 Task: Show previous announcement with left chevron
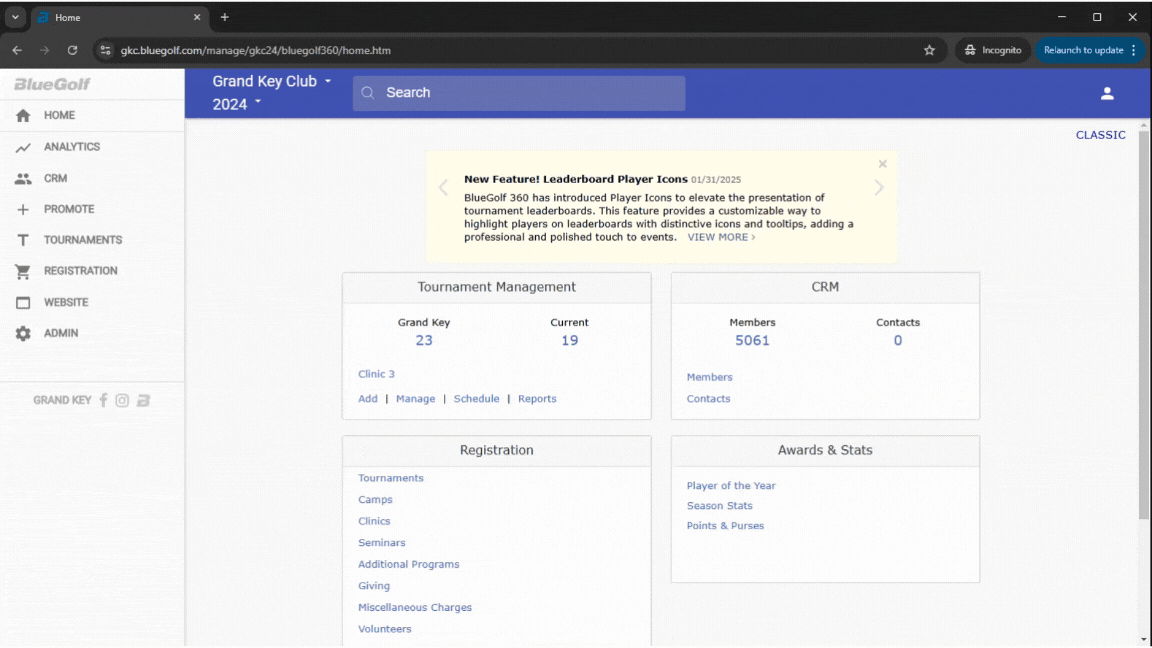[443, 187]
